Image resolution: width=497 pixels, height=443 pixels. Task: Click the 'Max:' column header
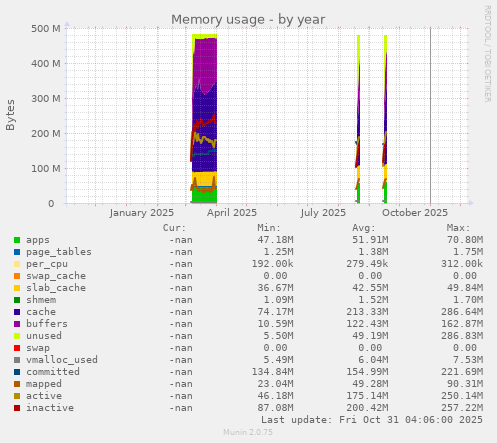point(458,228)
